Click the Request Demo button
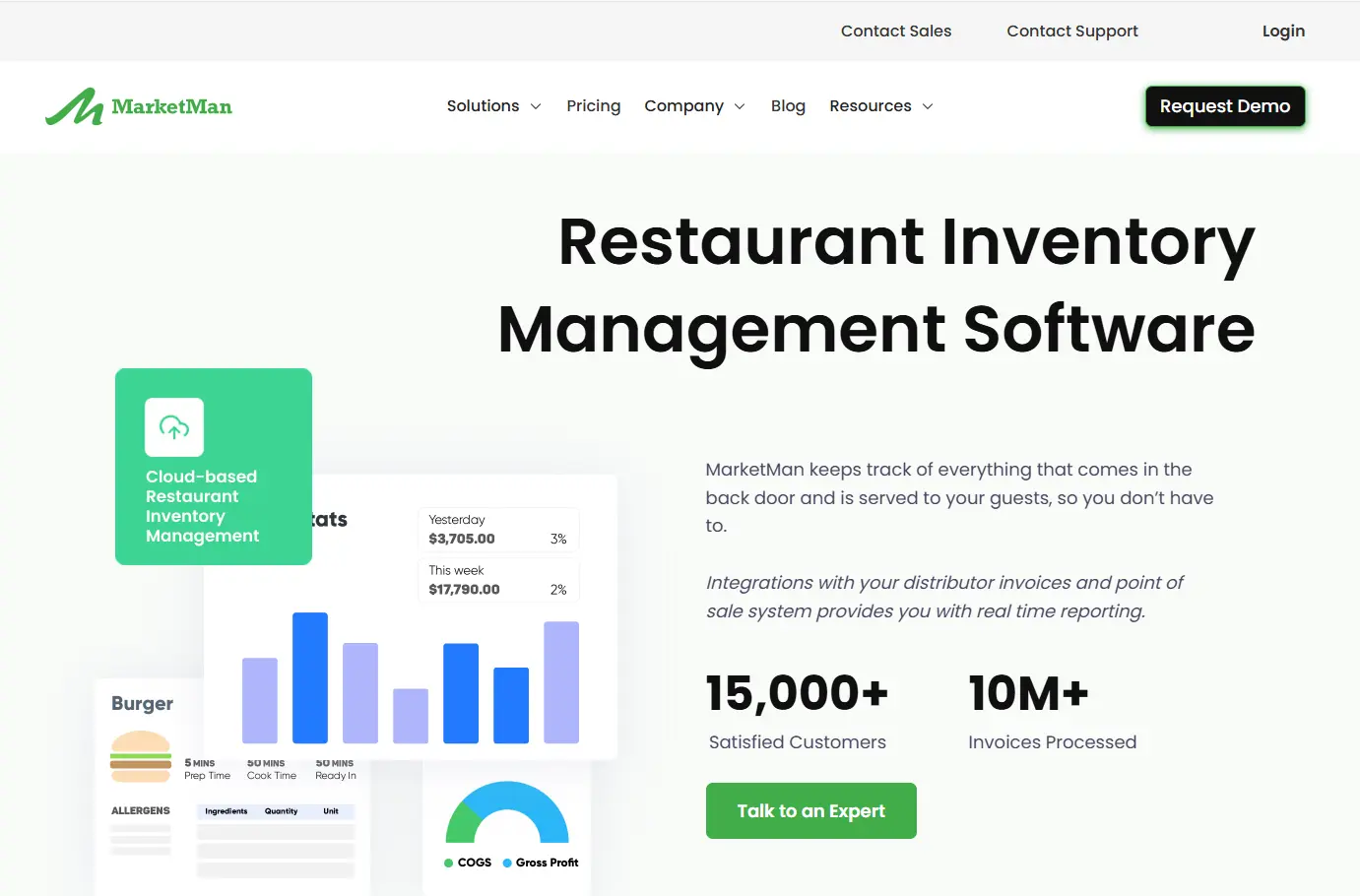The image size is (1360, 896). 1225,106
